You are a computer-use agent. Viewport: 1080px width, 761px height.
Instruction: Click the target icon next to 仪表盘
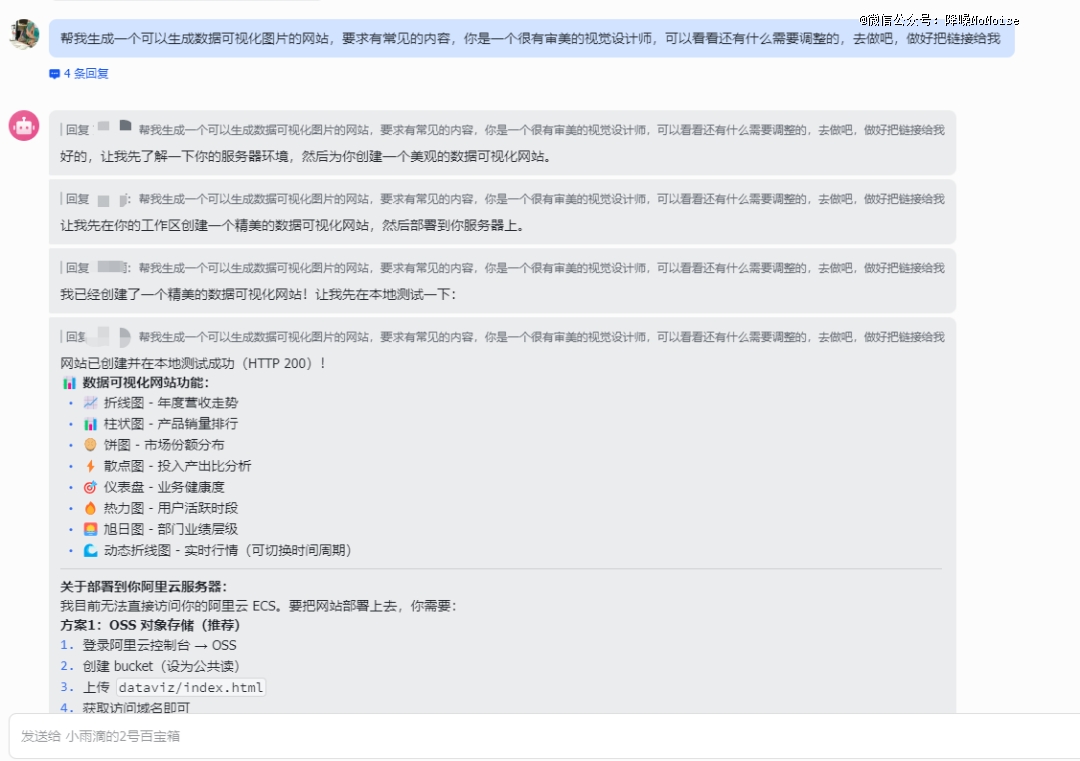coord(91,487)
